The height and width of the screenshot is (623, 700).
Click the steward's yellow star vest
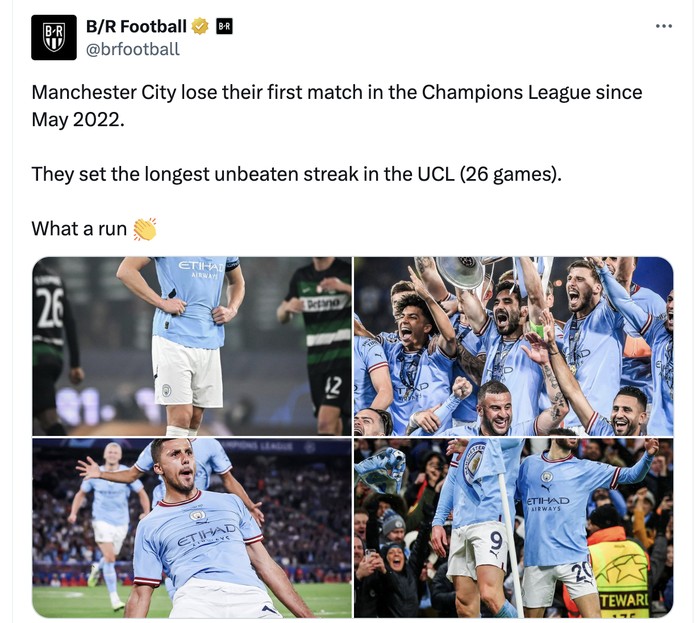pyautogui.click(x=618, y=573)
